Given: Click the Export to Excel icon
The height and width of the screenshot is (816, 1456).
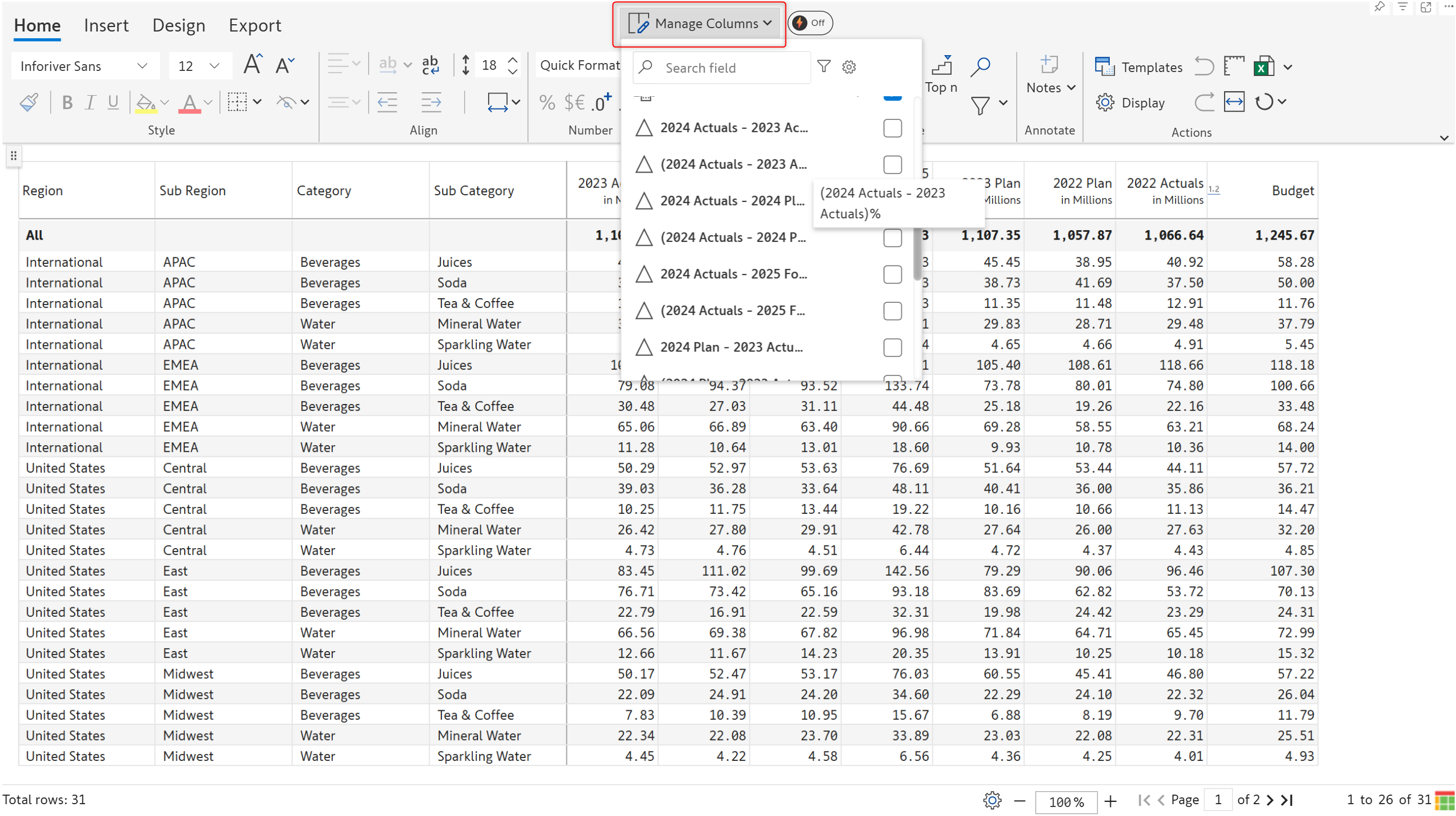Looking at the screenshot, I should (x=1264, y=66).
